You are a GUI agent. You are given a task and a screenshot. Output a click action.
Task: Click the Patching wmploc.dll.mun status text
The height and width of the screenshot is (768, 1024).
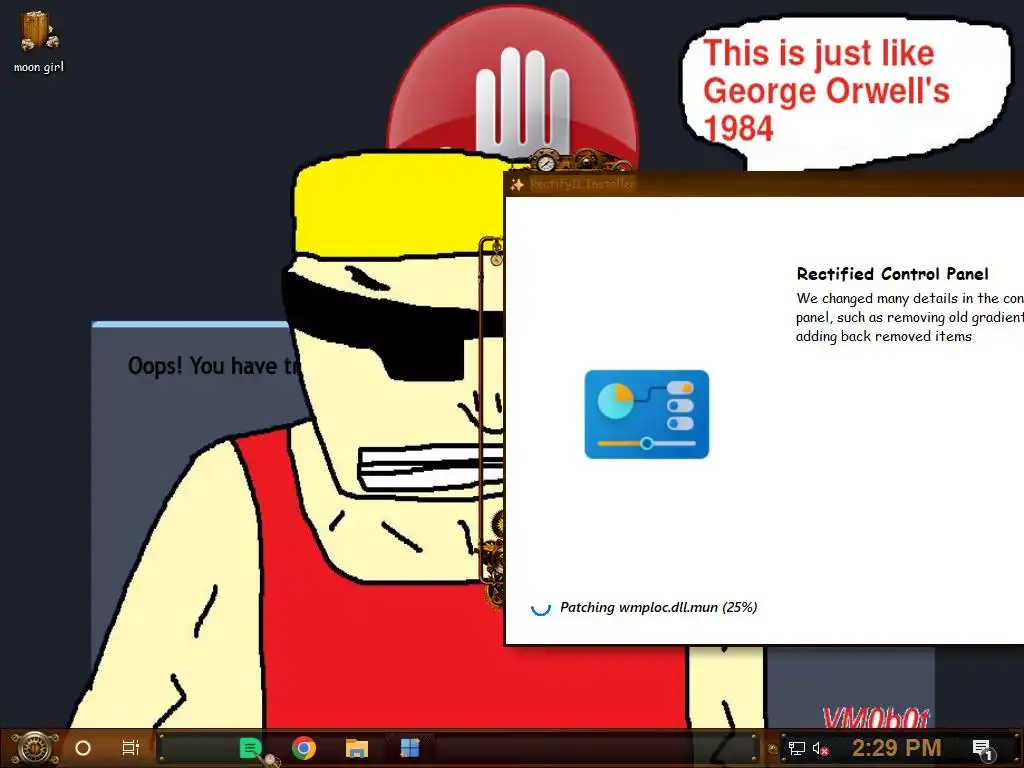coord(658,607)
